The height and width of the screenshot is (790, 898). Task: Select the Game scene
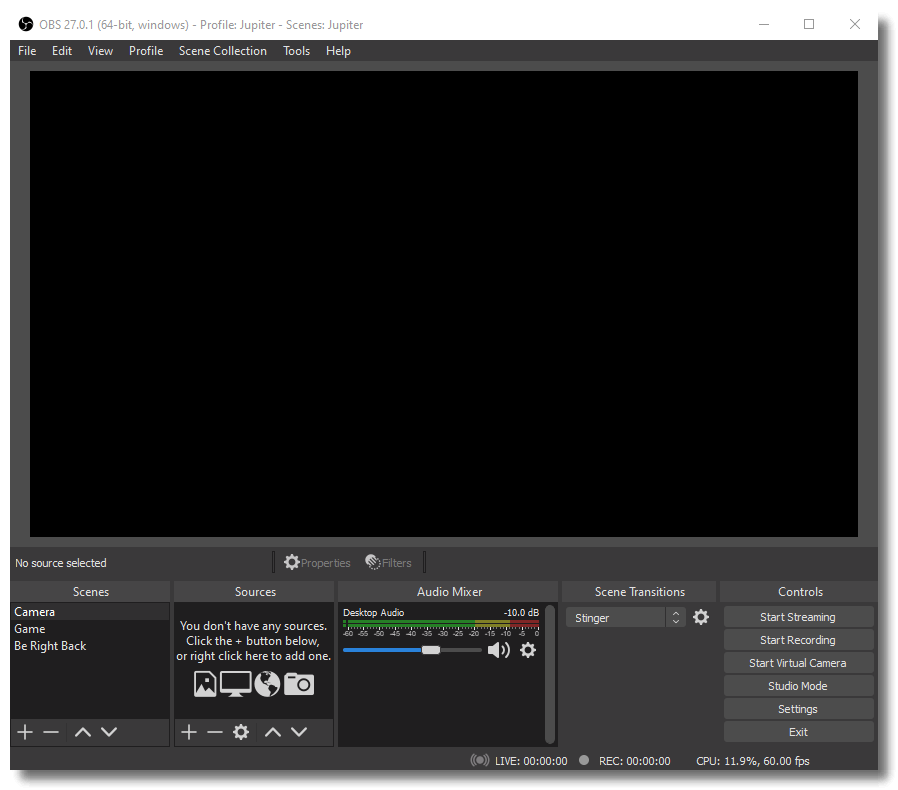[90, 629]
